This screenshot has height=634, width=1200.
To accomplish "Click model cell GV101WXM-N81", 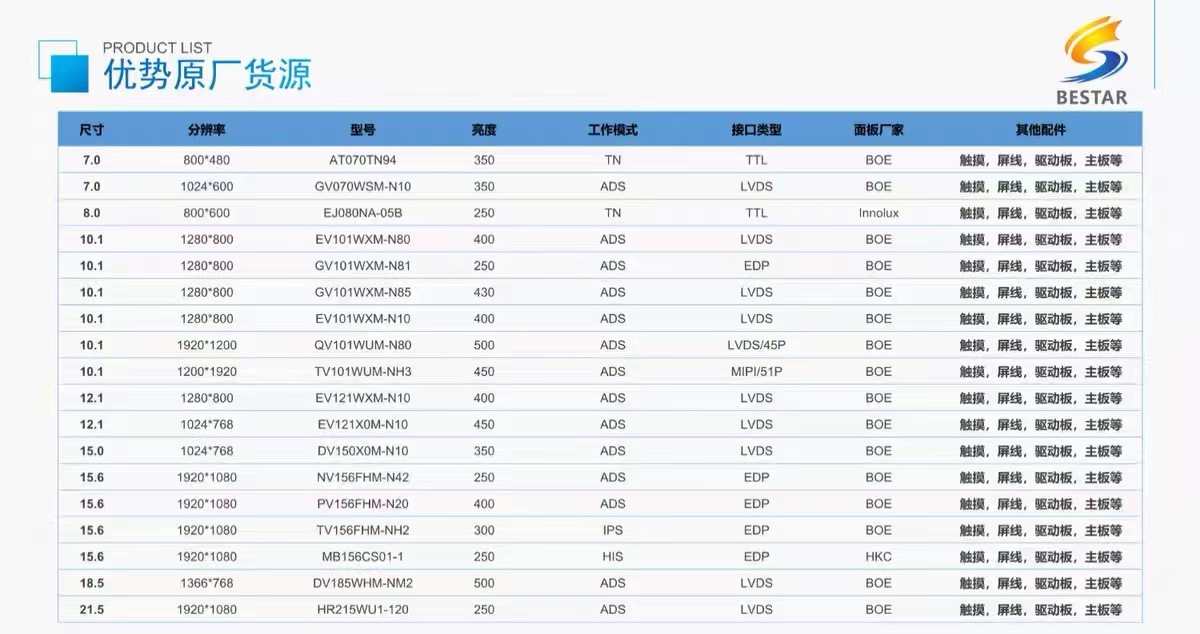I will pos(363,266).
